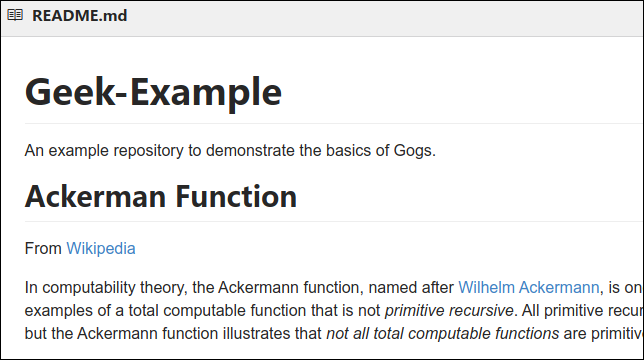Click the divider line under Geek-Example
Image resolution: width=644 pixels, height=360 pixels.
pyautogui.click(x=334, y=123)
